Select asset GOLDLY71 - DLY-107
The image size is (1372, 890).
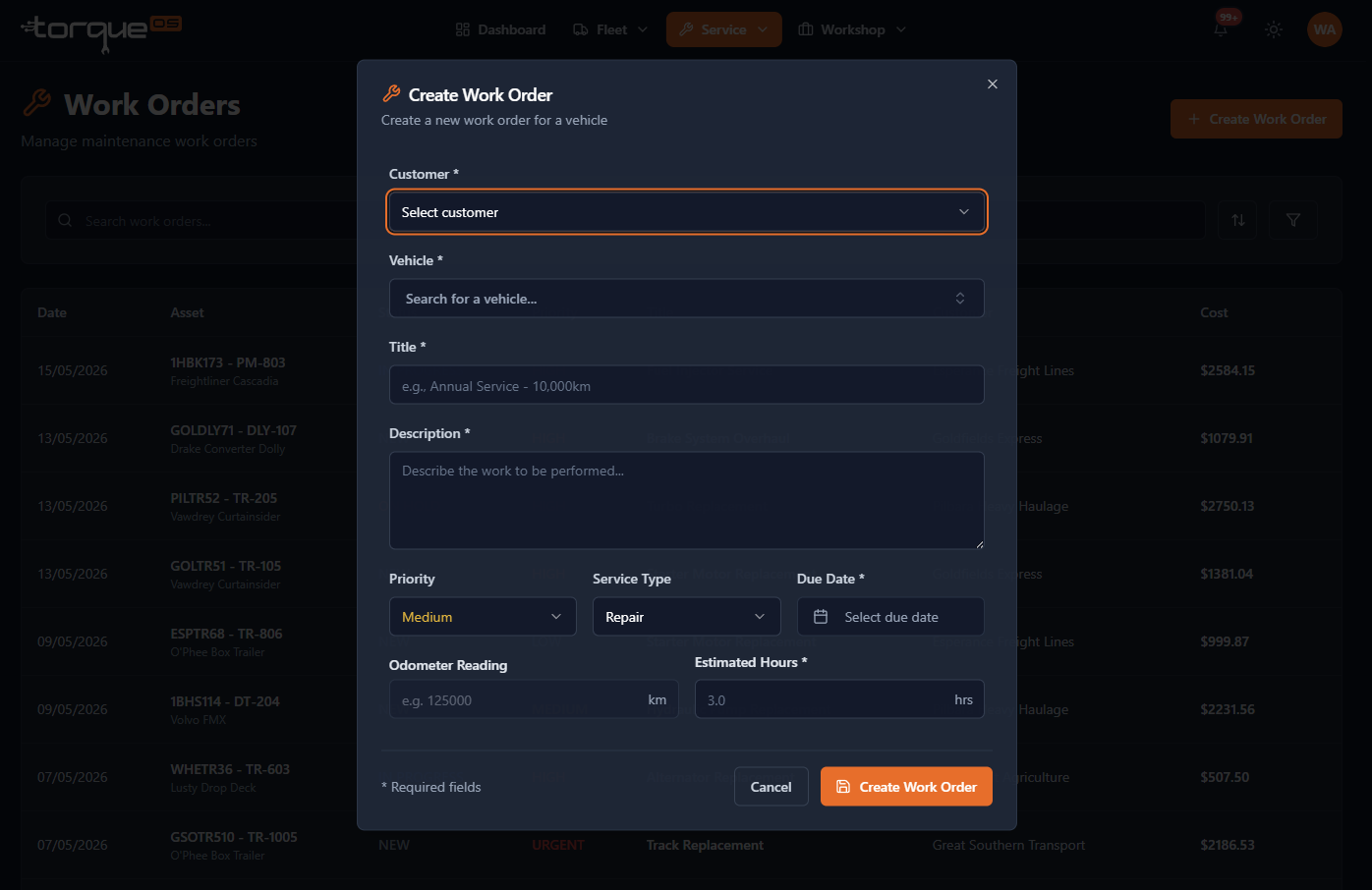(x=233, y=430)
